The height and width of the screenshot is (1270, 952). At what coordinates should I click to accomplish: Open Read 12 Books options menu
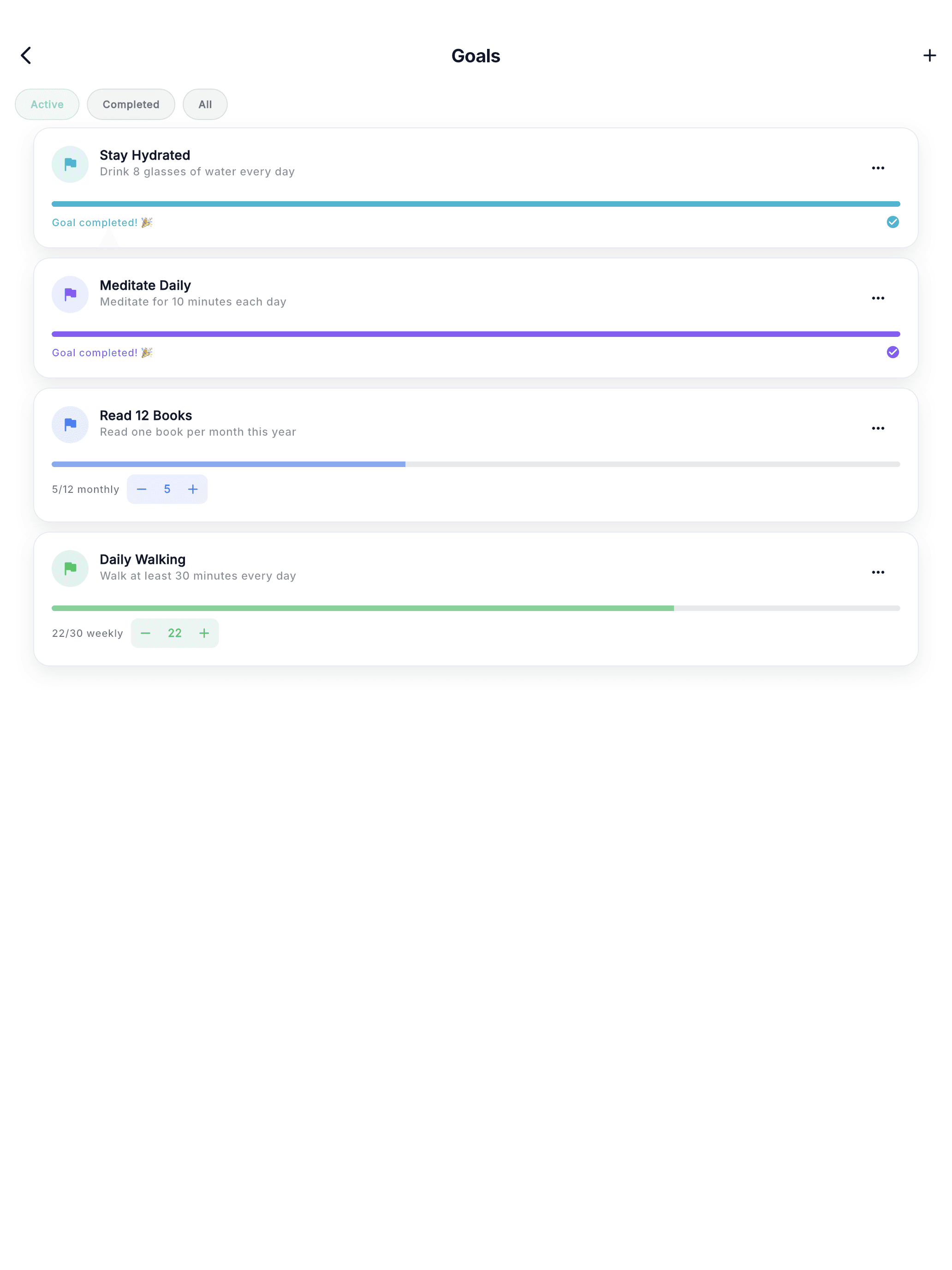coord(877,428)
